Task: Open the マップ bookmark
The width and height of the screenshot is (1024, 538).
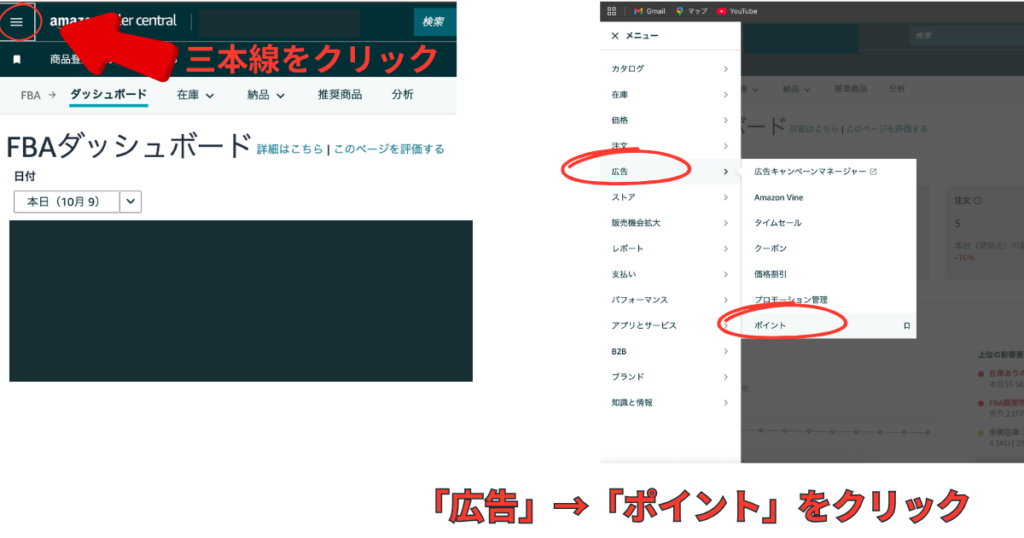Action: coord(680,11)
